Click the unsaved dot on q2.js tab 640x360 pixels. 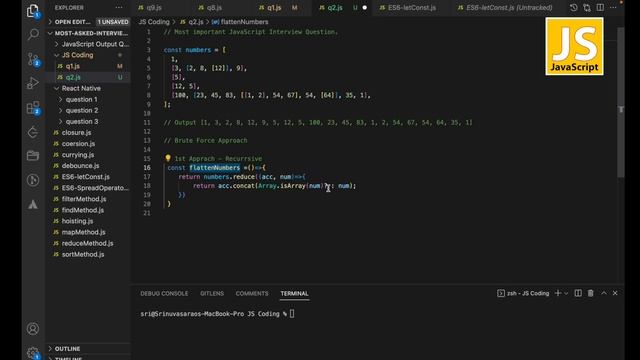point(364,8)
